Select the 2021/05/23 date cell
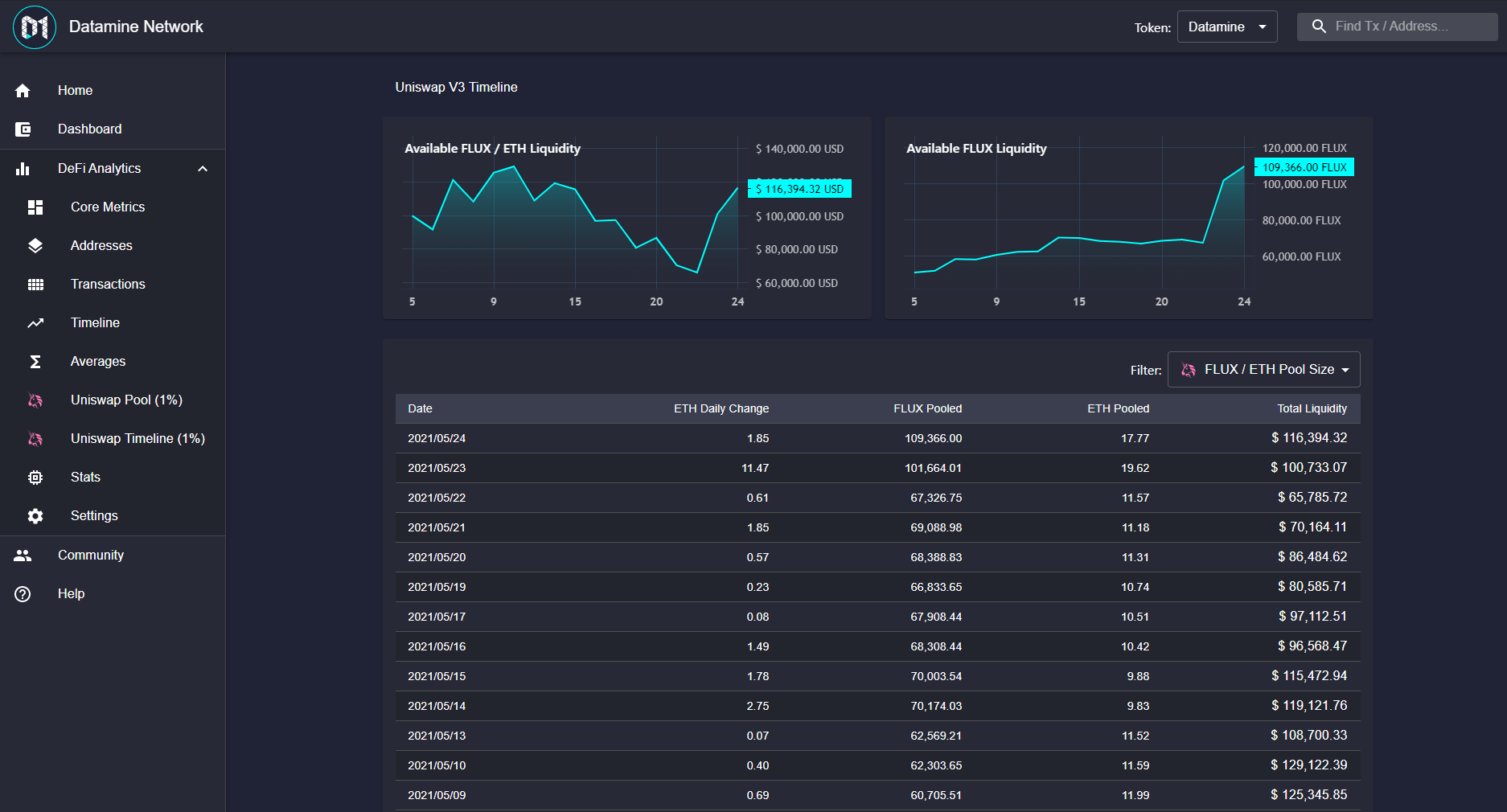The width and height of the screenshot is (1507, 812). [x=437, y=469]
